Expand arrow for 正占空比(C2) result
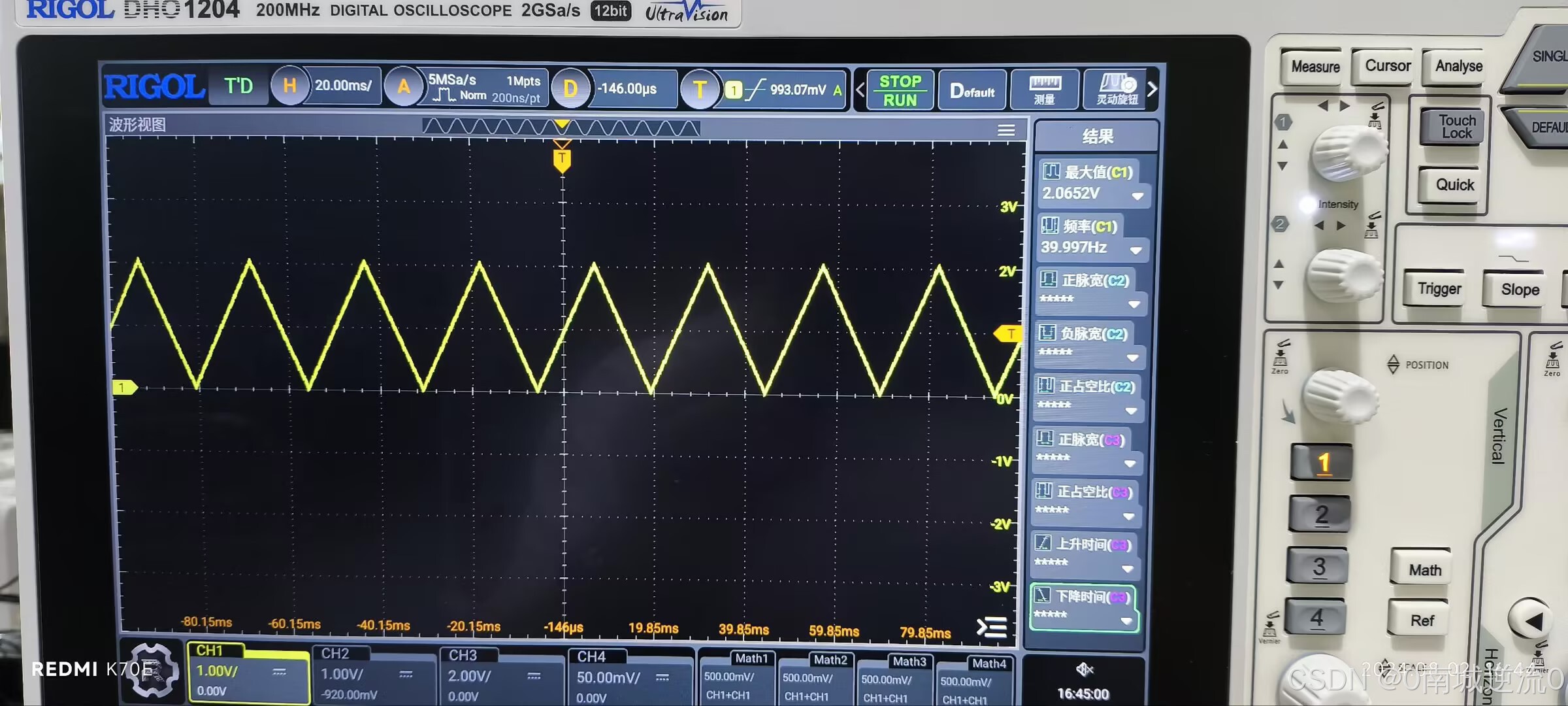The height and width of the screenshot is (706, 1568). point(1132,411)
